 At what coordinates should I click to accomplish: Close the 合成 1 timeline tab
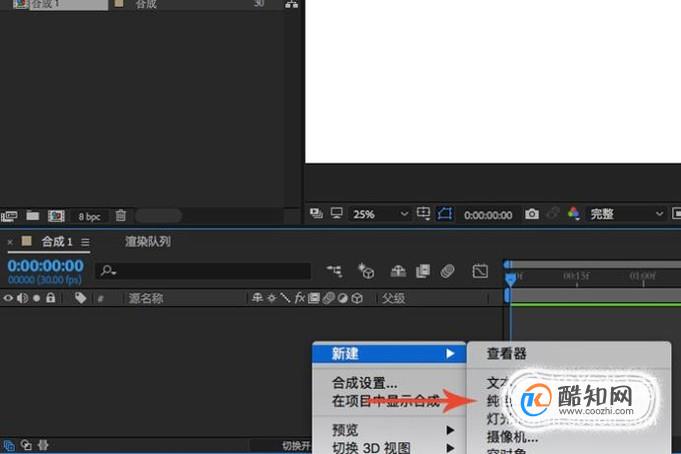(x=10, y=242)
